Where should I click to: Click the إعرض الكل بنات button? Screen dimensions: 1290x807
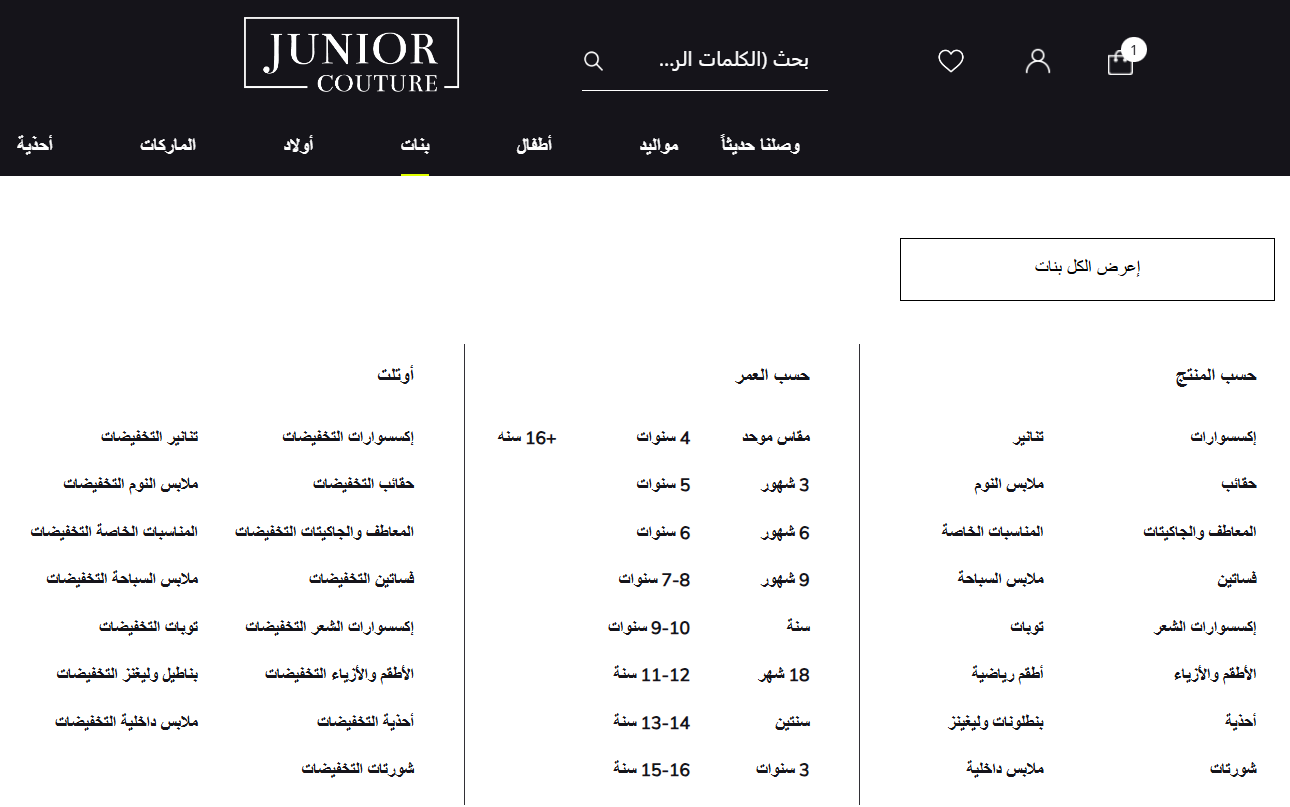(1087, 269)
